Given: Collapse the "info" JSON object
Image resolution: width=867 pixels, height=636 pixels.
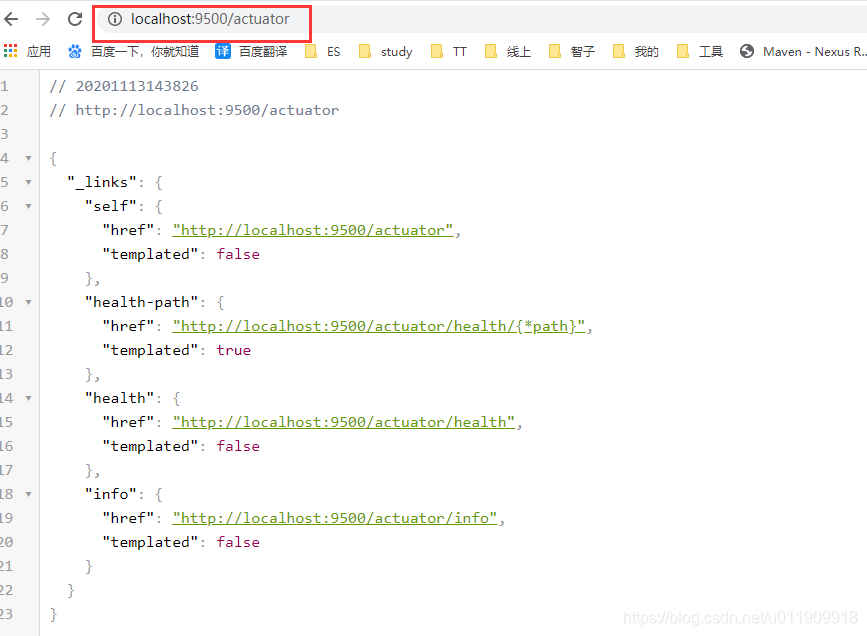Looking at the screenshot, I should [28, 494].
